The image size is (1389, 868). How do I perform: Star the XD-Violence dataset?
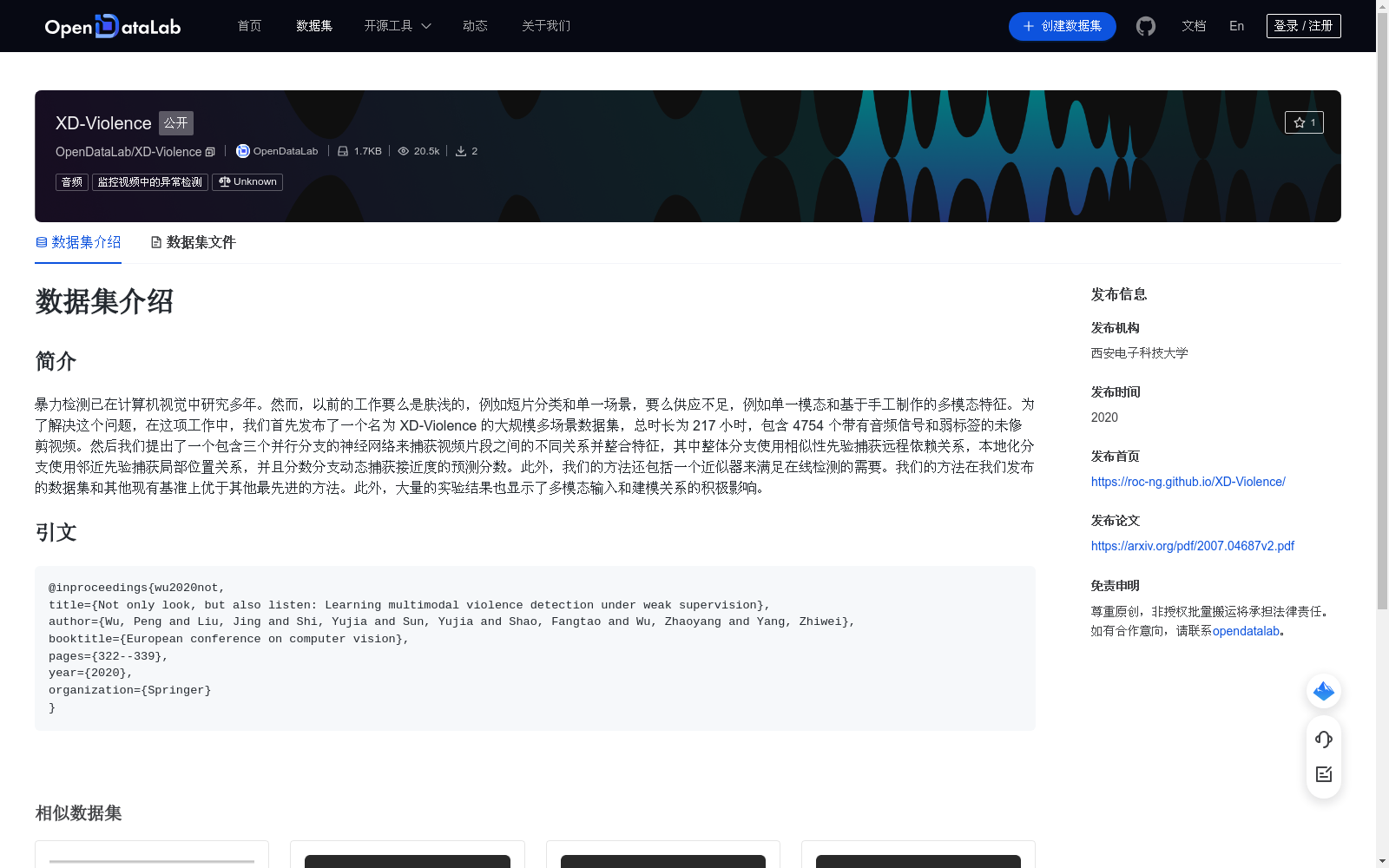(x=1304, y=122)
